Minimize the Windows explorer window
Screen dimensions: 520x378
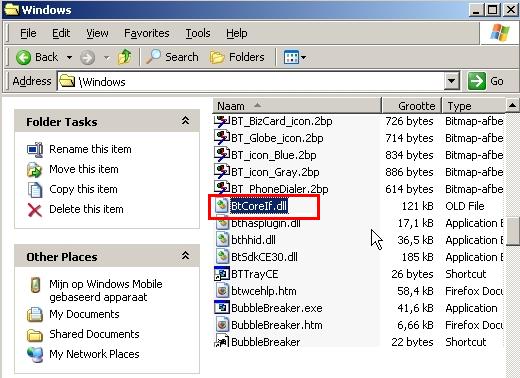[x=477, y=10]
